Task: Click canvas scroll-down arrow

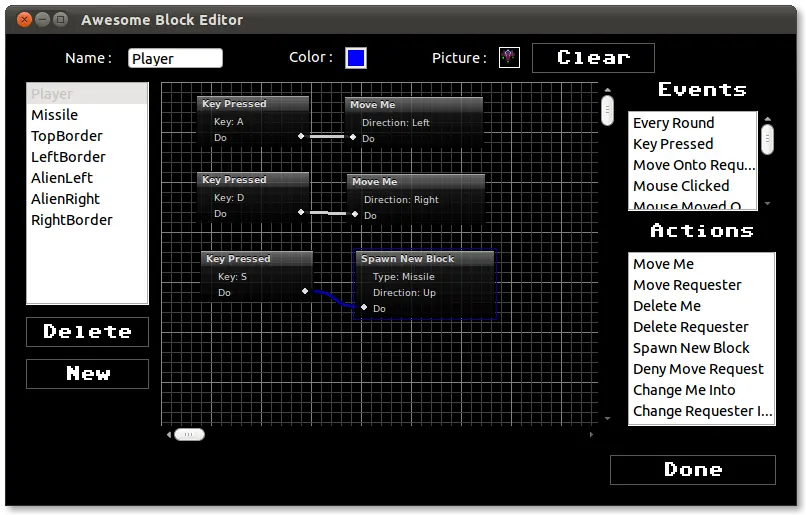Action: tap(608, 419)
